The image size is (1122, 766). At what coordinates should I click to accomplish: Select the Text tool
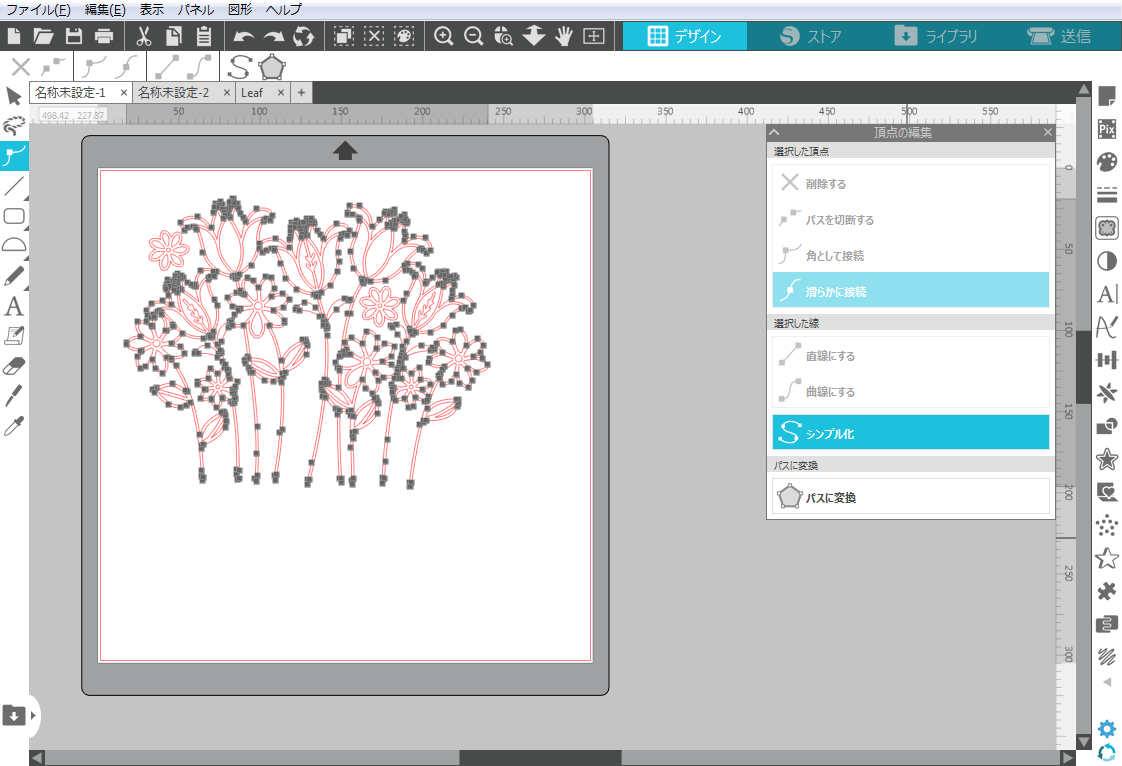point(14,306)
